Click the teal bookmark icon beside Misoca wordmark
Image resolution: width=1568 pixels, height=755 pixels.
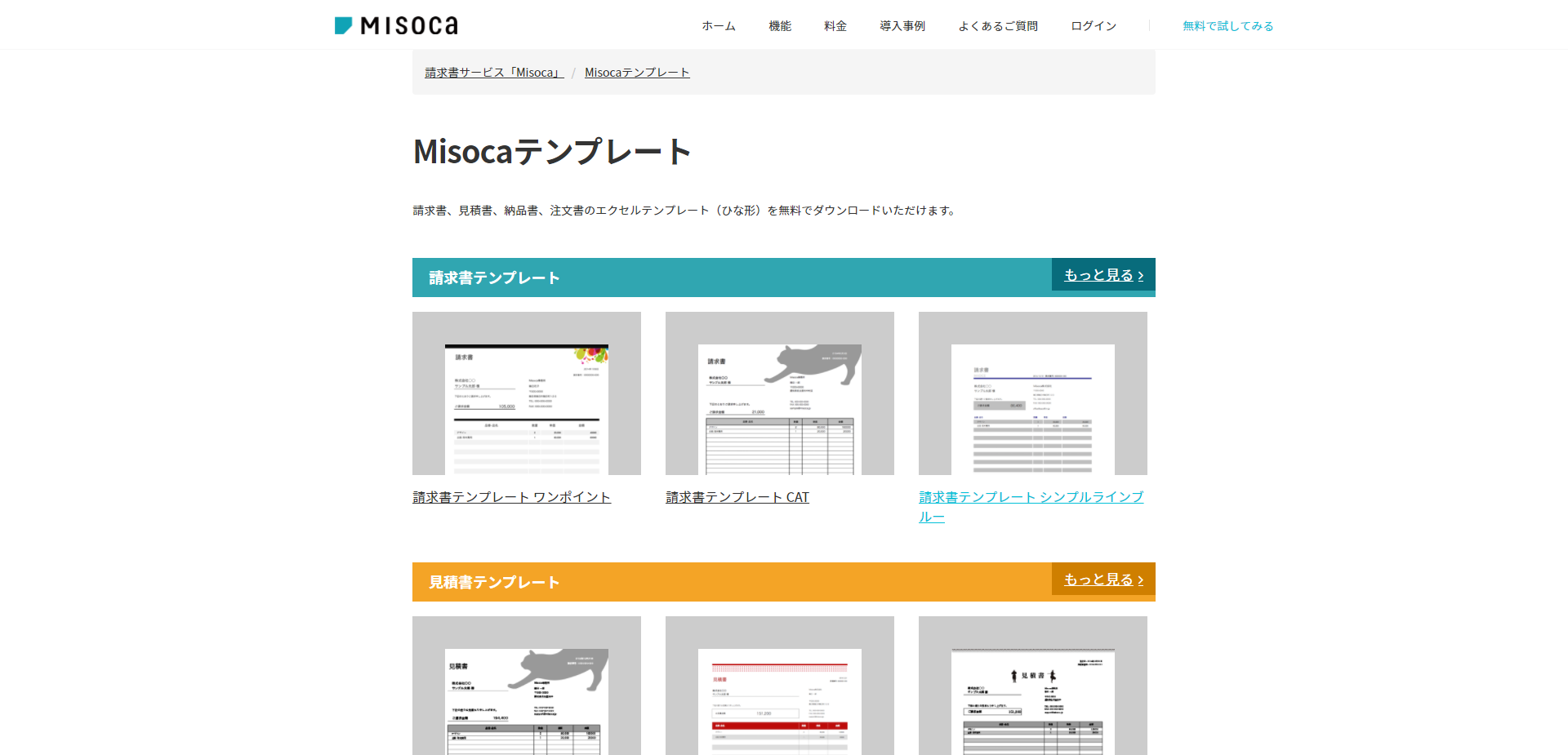click(342, 24)
